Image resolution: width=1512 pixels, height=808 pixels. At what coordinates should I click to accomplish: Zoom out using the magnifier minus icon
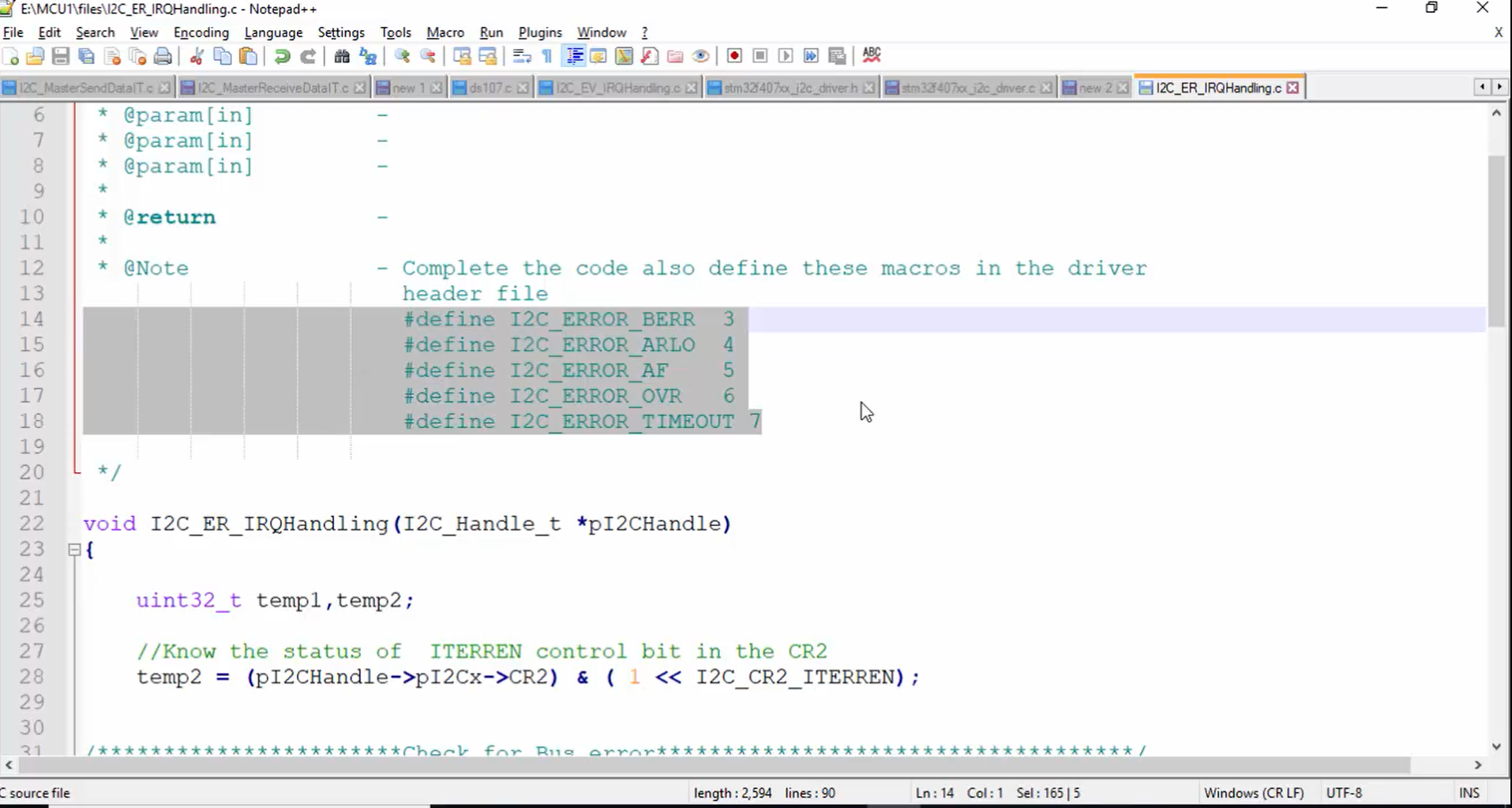[428, 56]
